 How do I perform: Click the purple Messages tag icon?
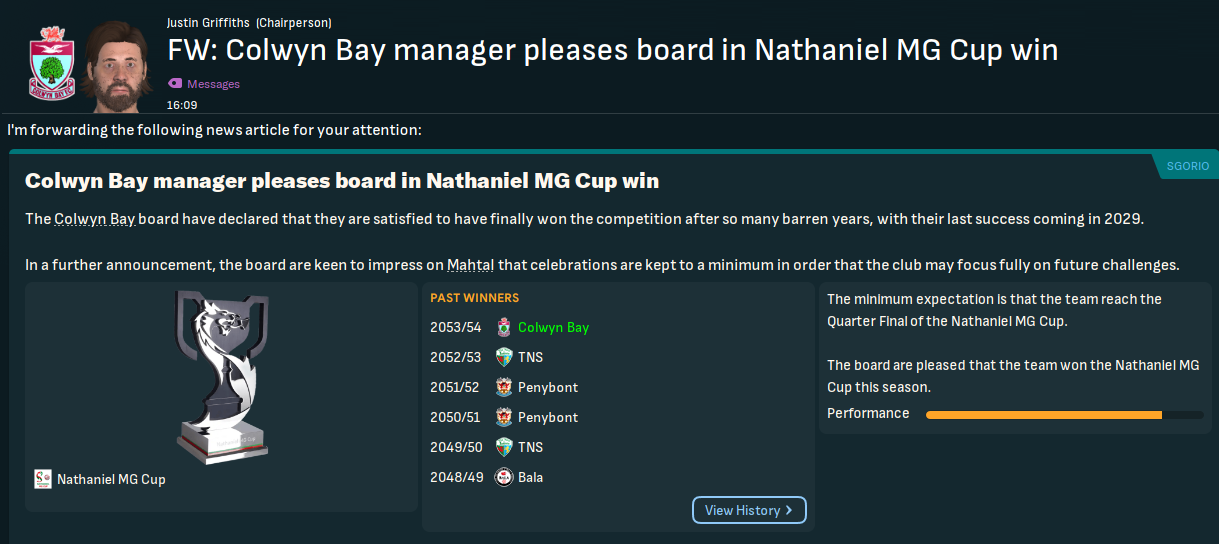175,84
